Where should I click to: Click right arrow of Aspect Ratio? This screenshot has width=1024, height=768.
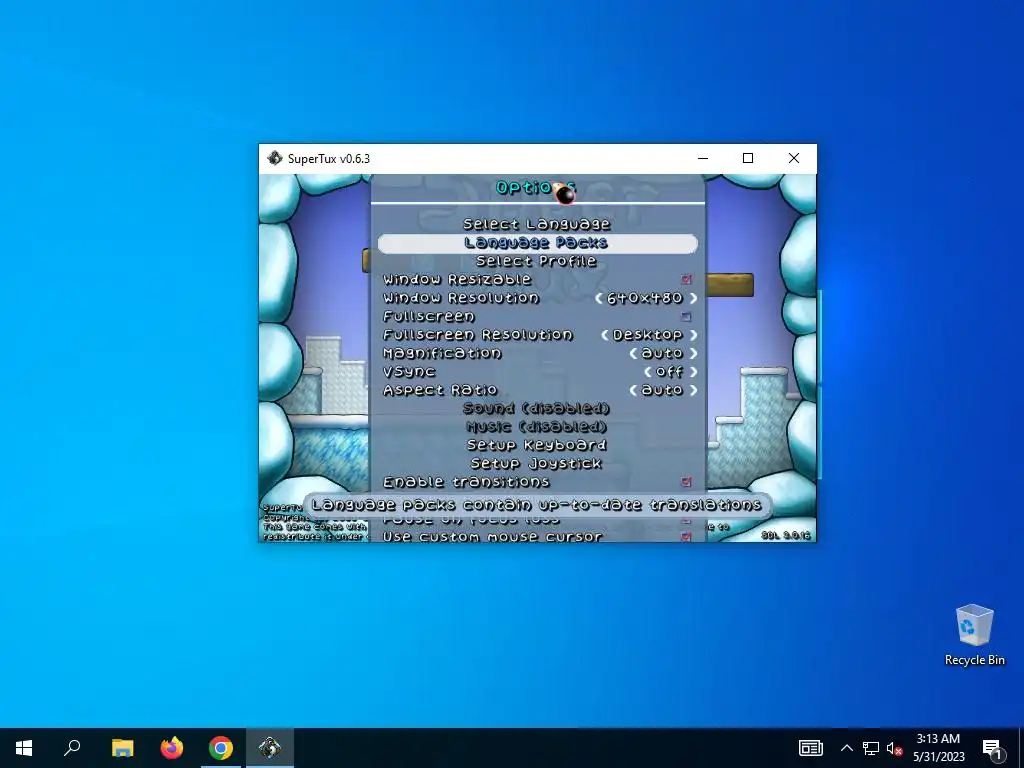tap(693, 390)
